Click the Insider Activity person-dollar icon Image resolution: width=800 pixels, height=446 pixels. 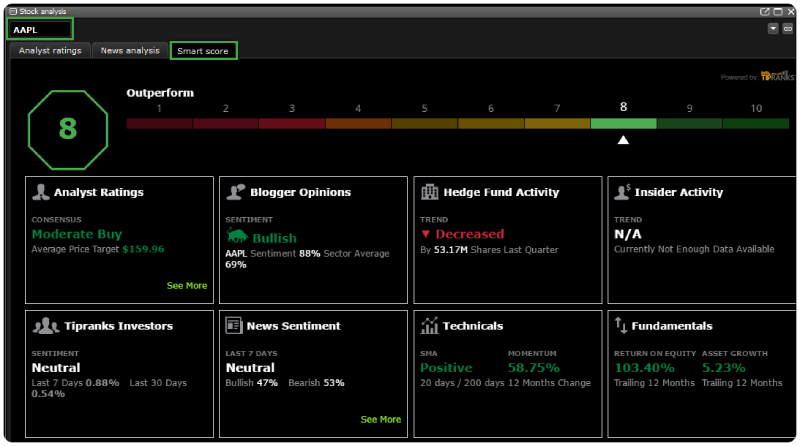coord(622,191)
